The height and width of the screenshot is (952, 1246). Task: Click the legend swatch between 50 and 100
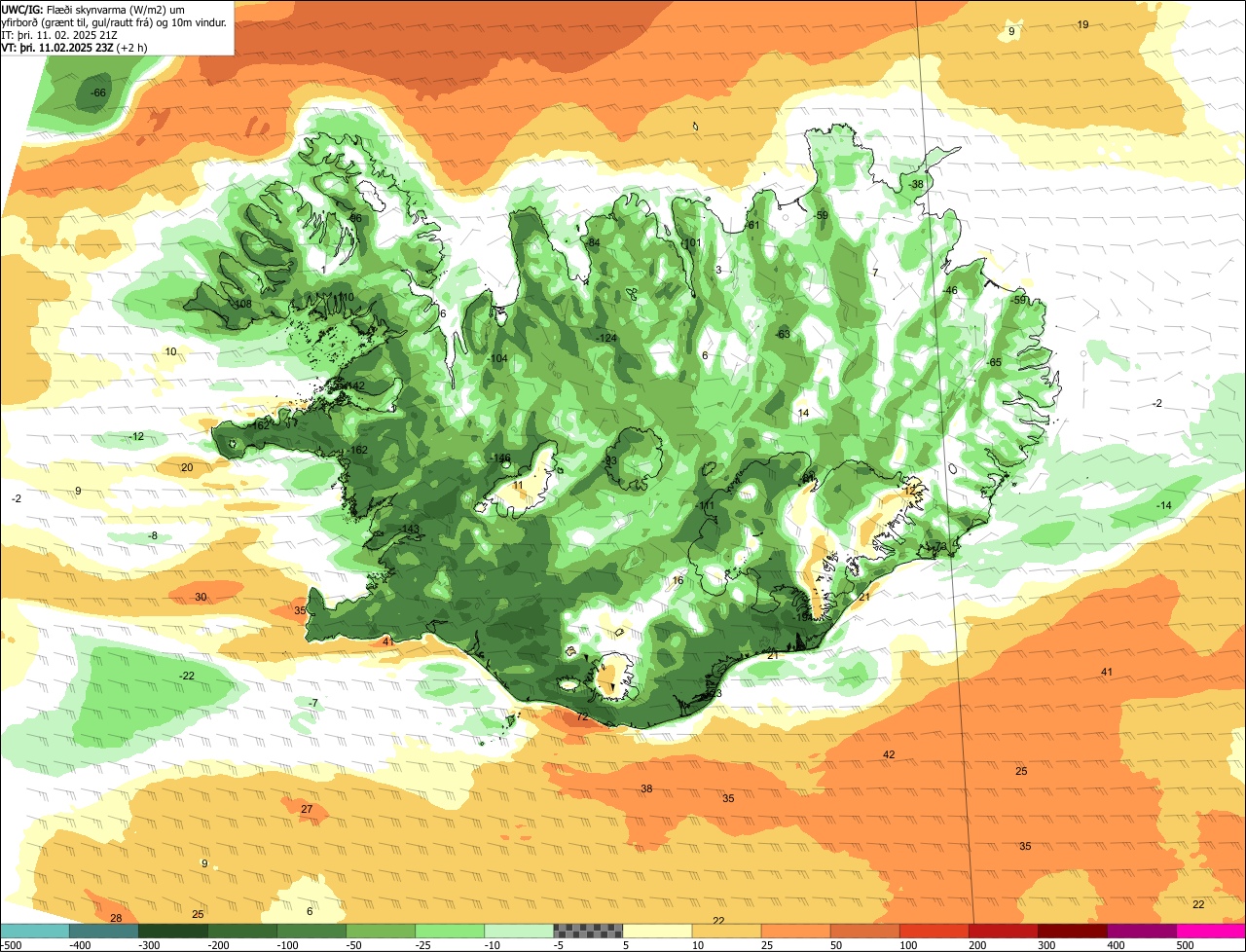(x=864, y=931)
